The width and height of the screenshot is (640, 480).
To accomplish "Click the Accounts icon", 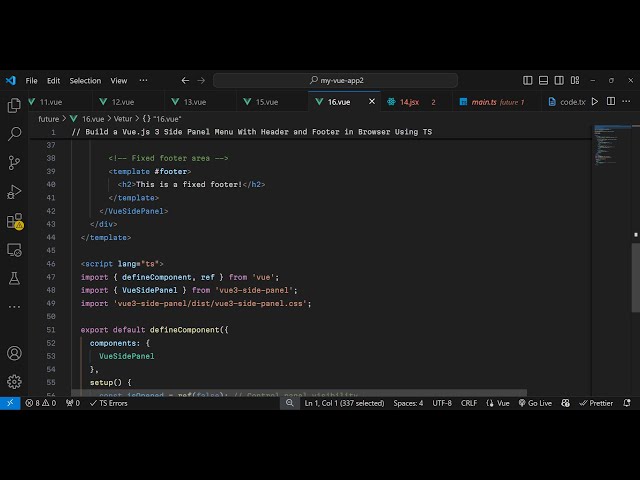I will pyautogui.click(x=14, y=353).
